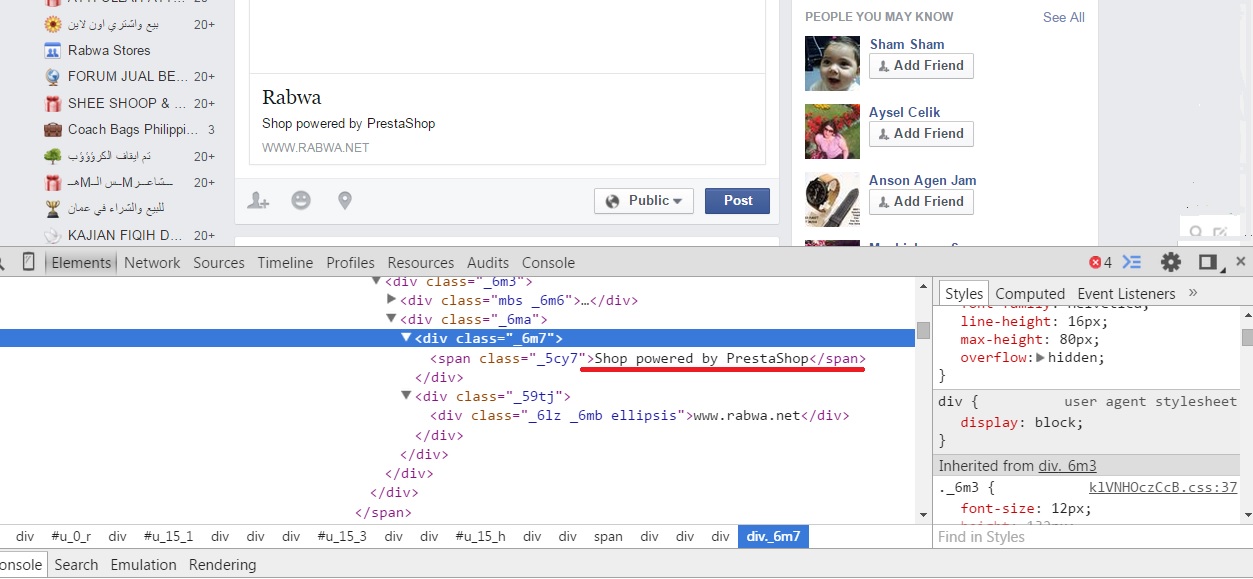Click See All in People You May Know
1253x579 pixels.
pos(1064,17)
